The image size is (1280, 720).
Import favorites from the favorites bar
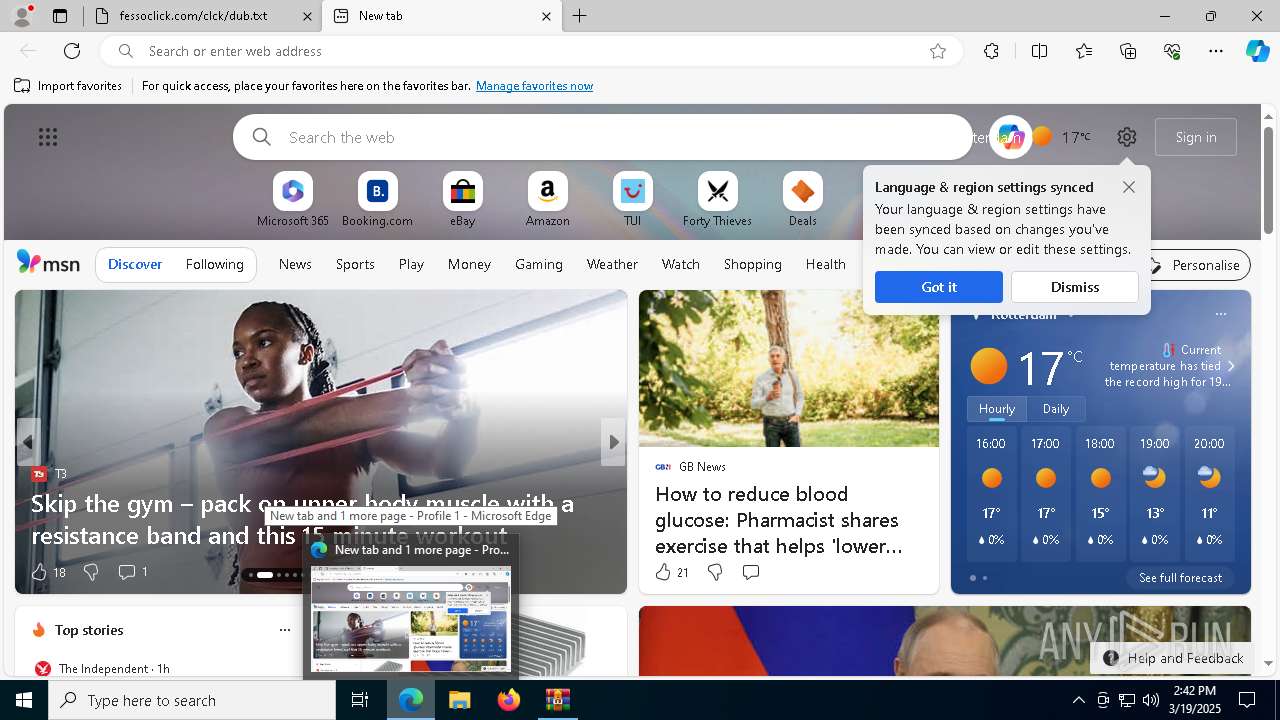pos(68,86)
